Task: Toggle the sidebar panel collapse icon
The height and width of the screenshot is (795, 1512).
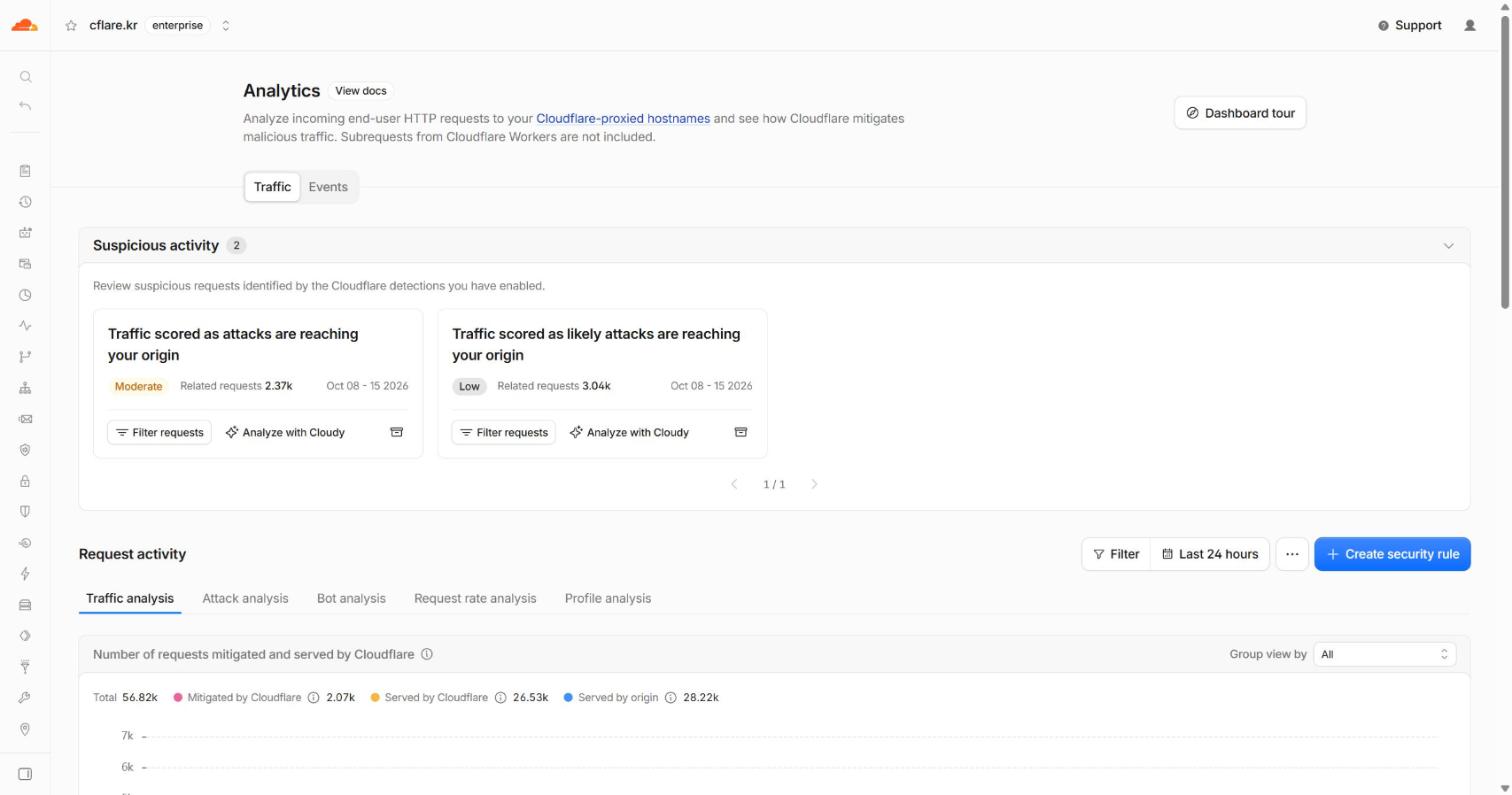Action: (x=25, y=774)
